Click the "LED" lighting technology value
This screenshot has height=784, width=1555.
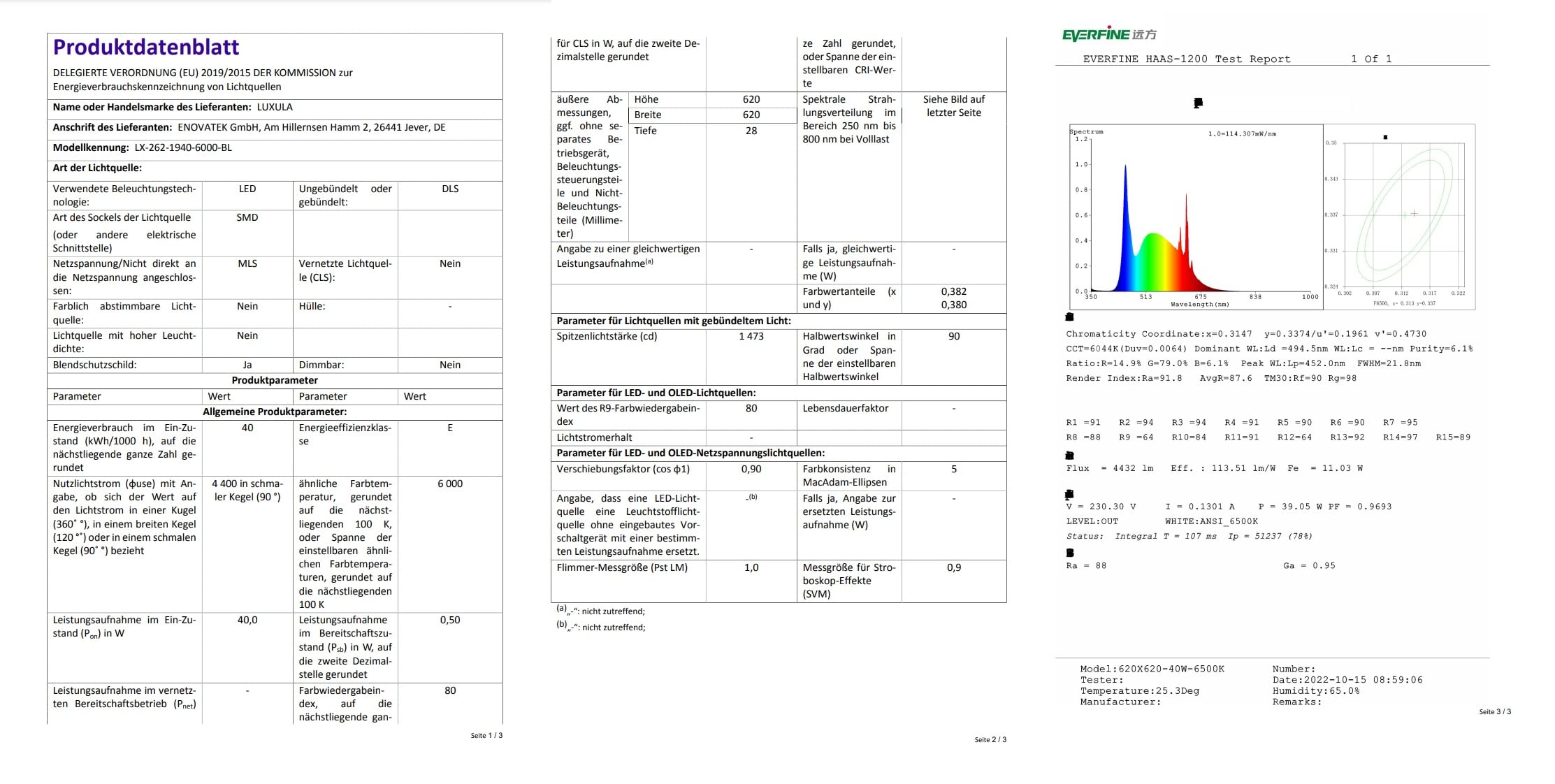click(x=247, y=189)
